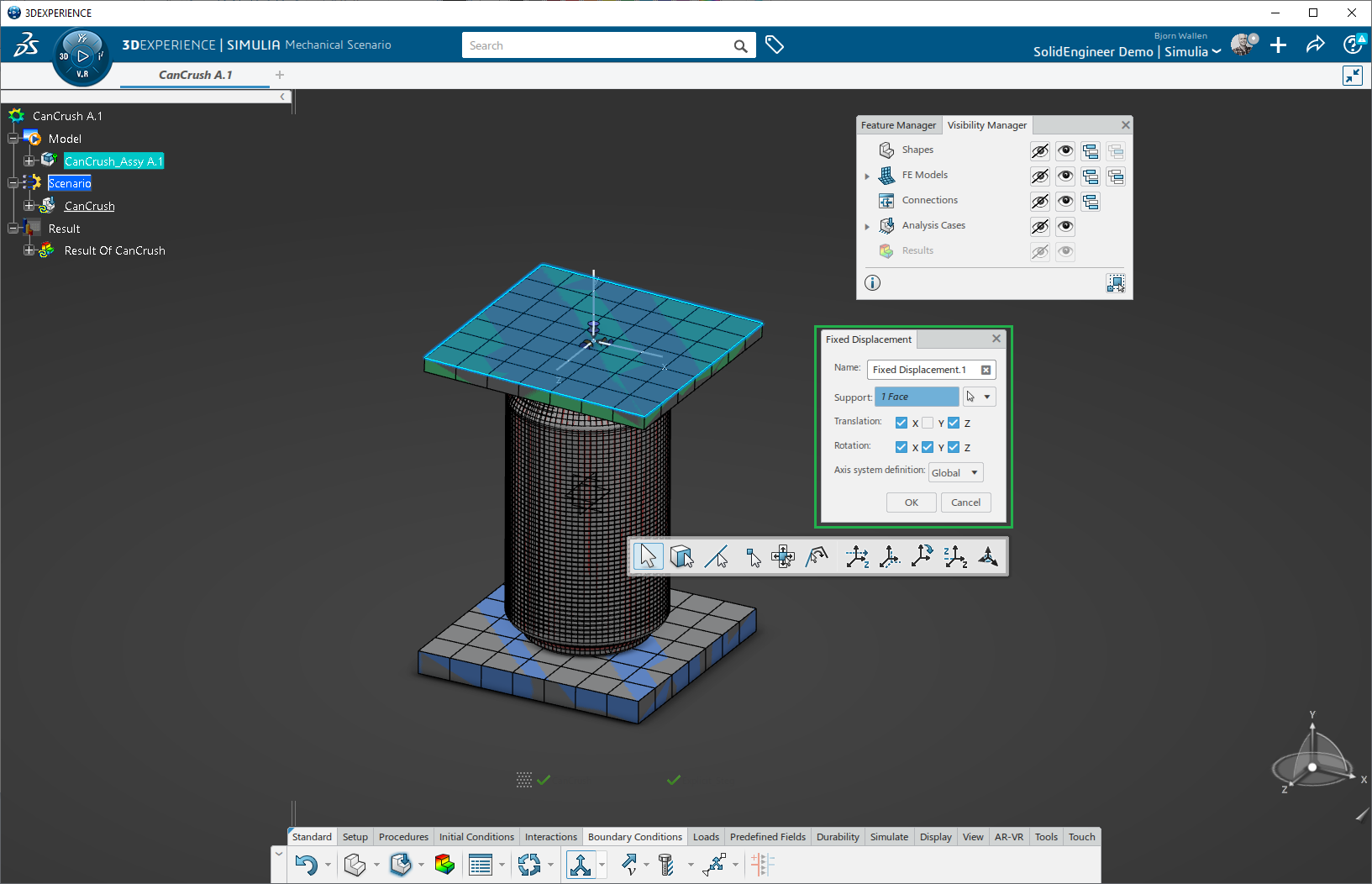Expand the Result Of CanCrush tree node
The image size is (1372, 884).
pos(29,250)
